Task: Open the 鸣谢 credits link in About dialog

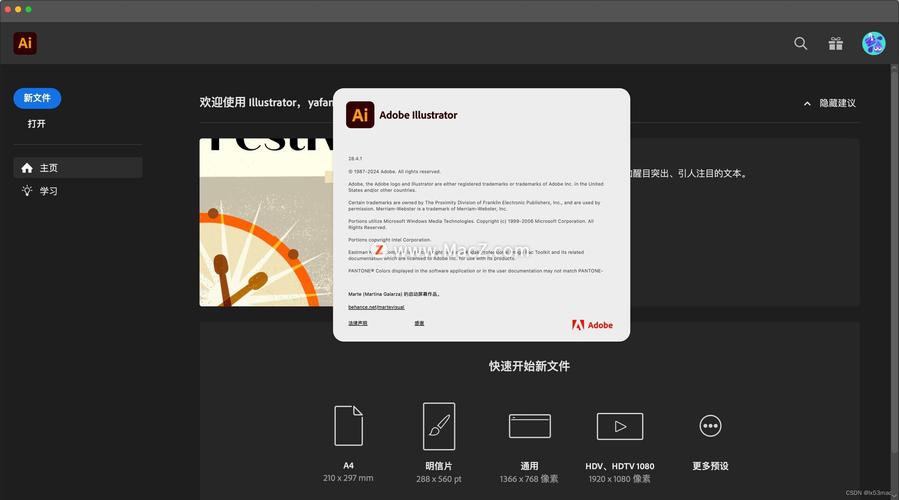Action: (x=419, y=323)
